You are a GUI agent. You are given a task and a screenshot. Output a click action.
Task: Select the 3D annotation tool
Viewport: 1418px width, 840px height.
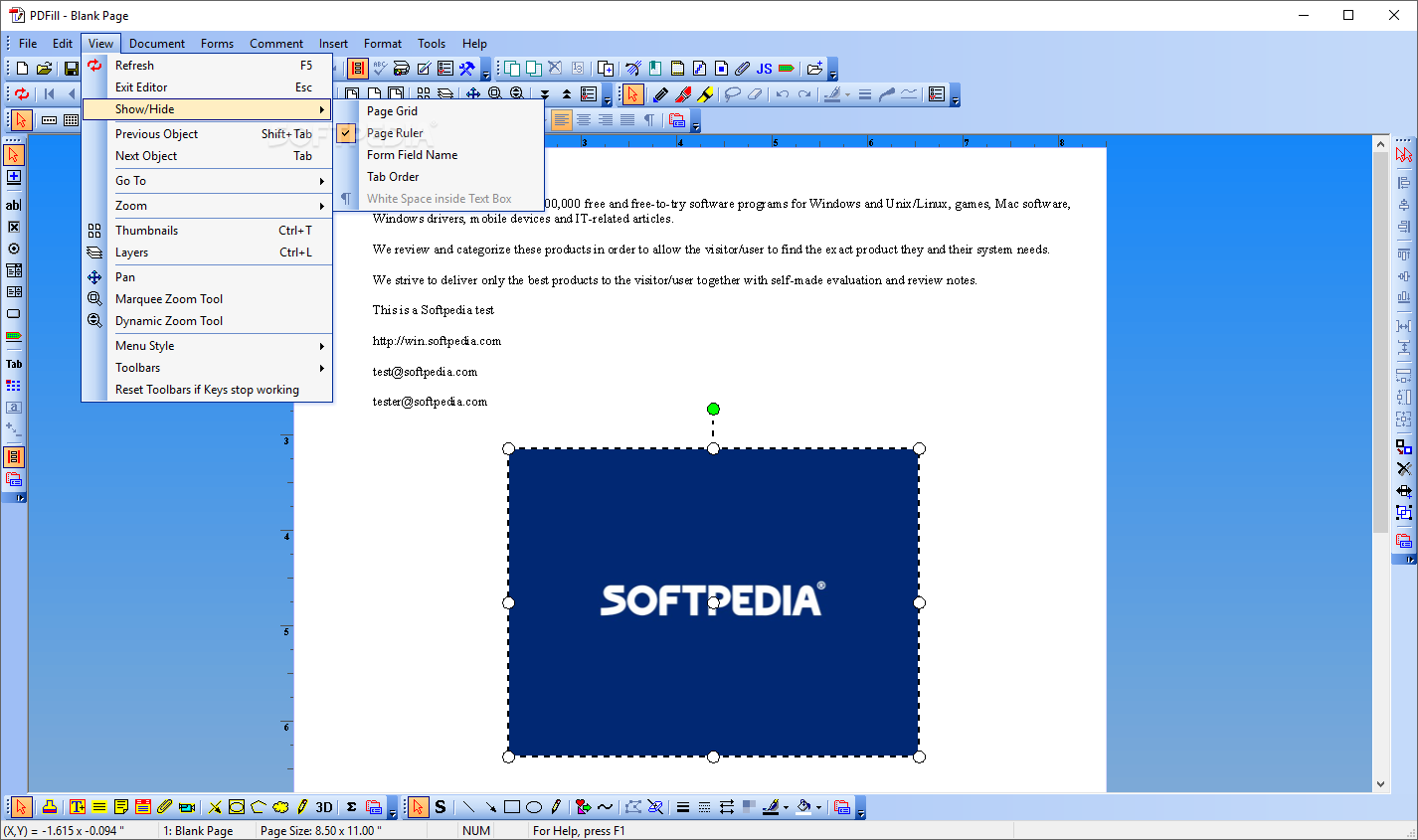coord(324,807)
